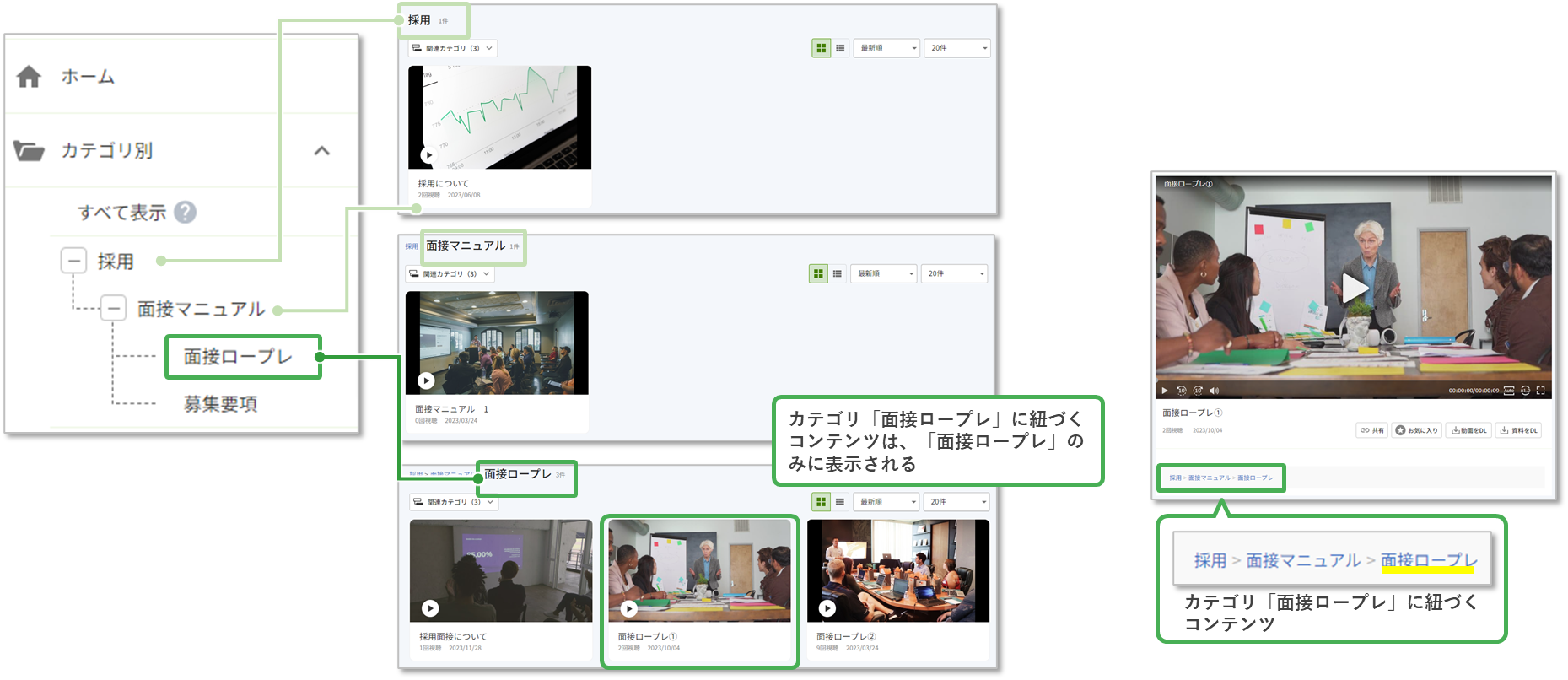Open the 最新順 sort dropdown in the 採用 panel
Screen dimensions: 1568x680
[x=886, y=48]
